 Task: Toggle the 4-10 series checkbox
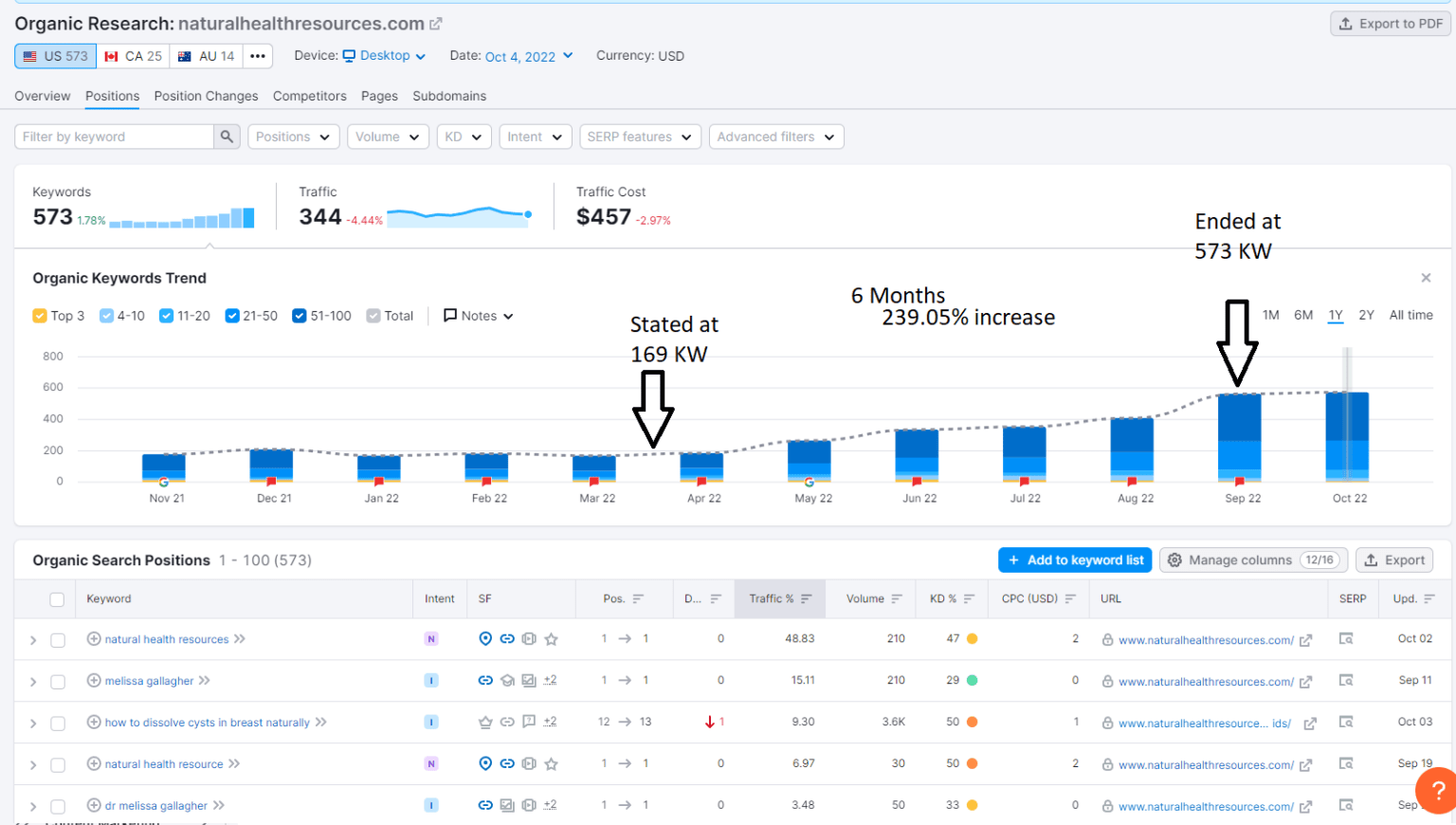pos(106,316)
